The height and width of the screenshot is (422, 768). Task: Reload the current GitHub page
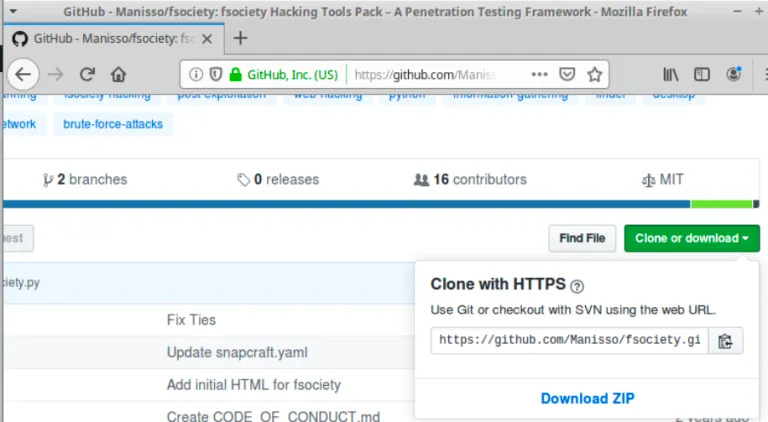[x=87, y=74]
